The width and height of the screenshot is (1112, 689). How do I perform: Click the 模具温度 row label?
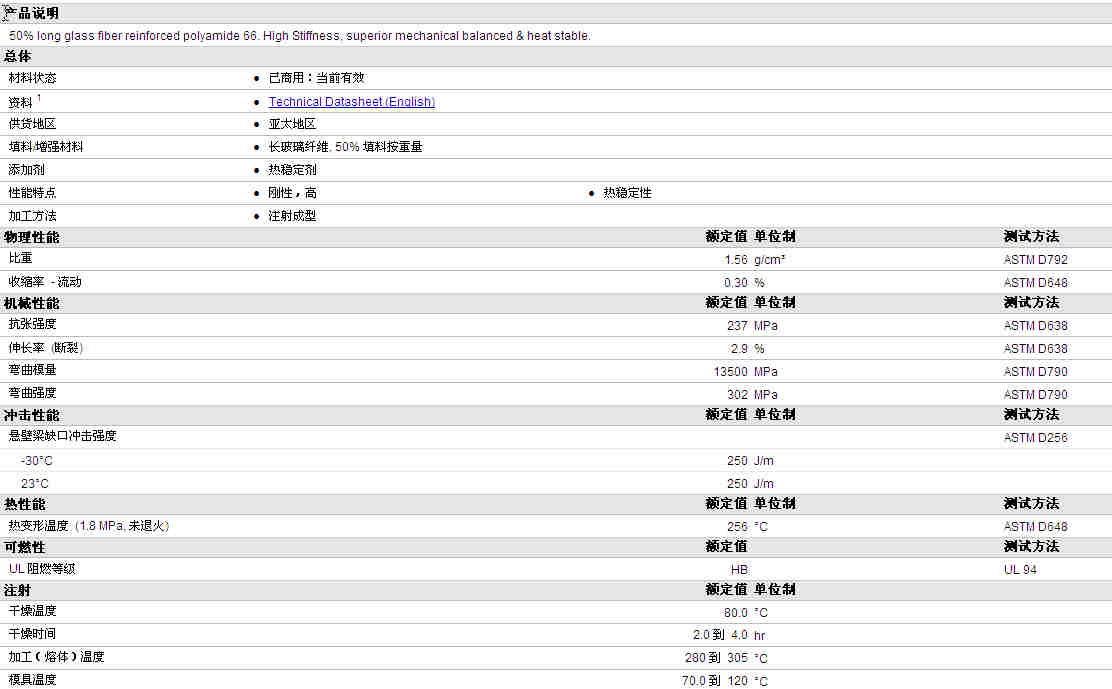point(32,680)
